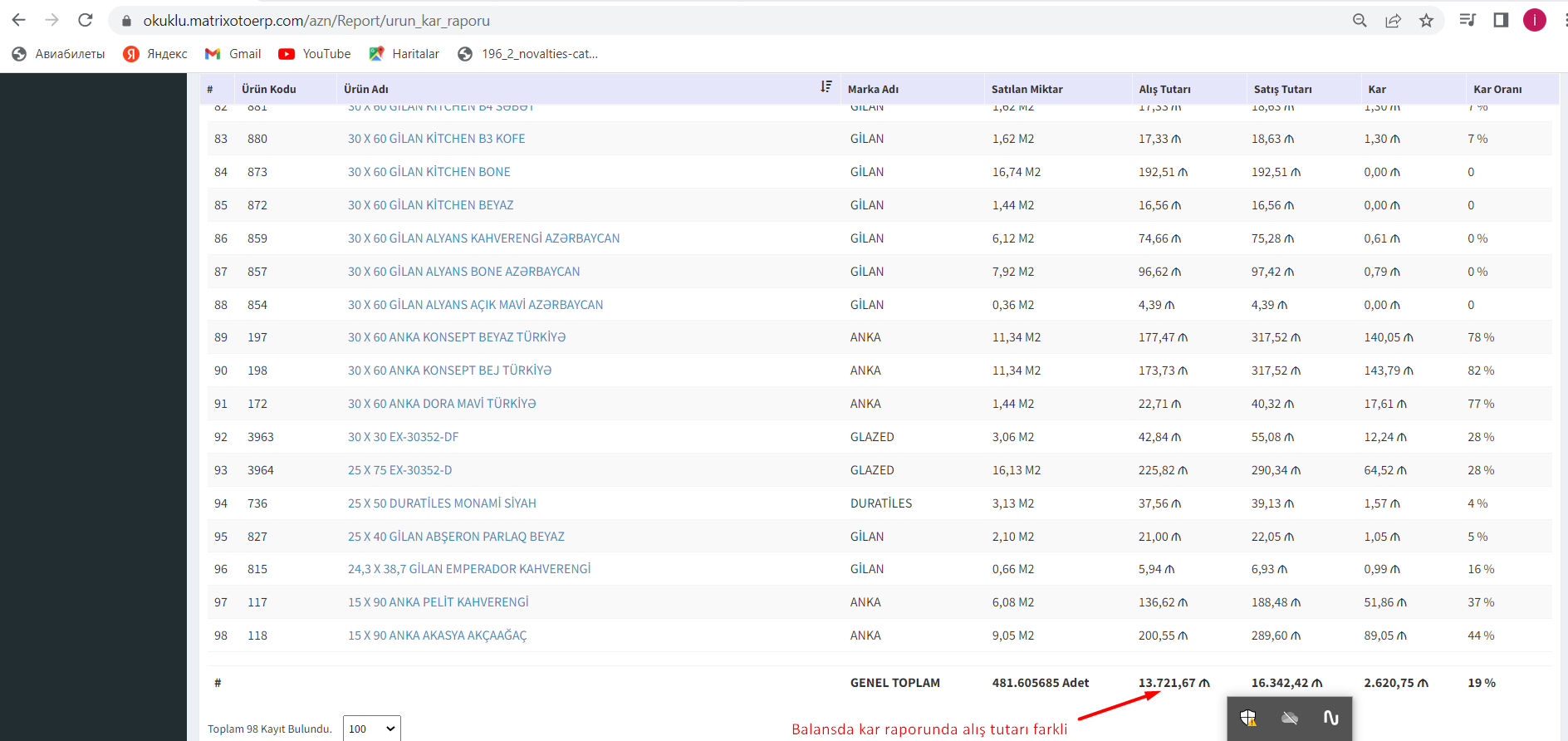Open the share page icon

1393,21
